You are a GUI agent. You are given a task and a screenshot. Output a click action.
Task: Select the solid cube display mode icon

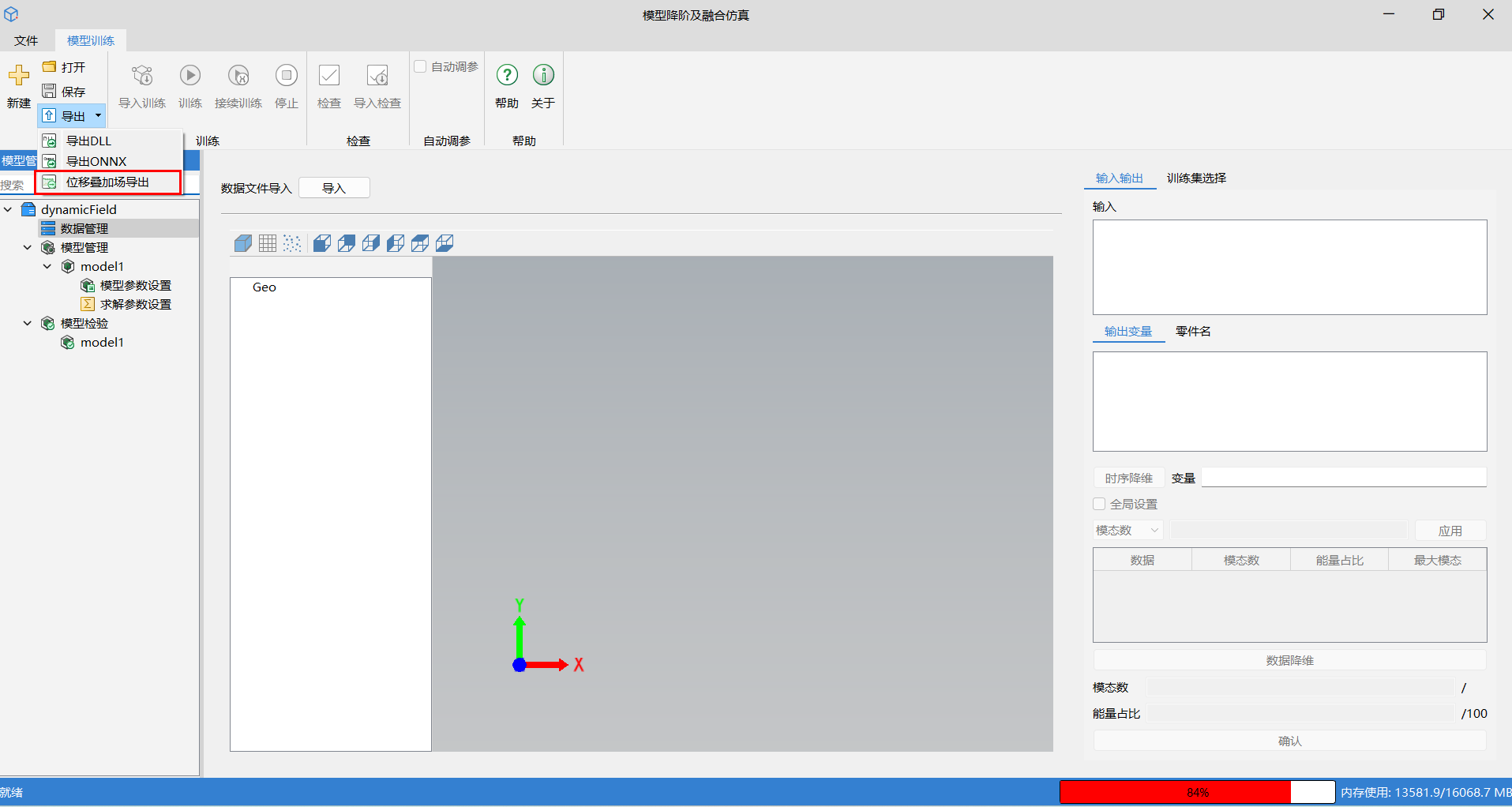tap(243, 243)
